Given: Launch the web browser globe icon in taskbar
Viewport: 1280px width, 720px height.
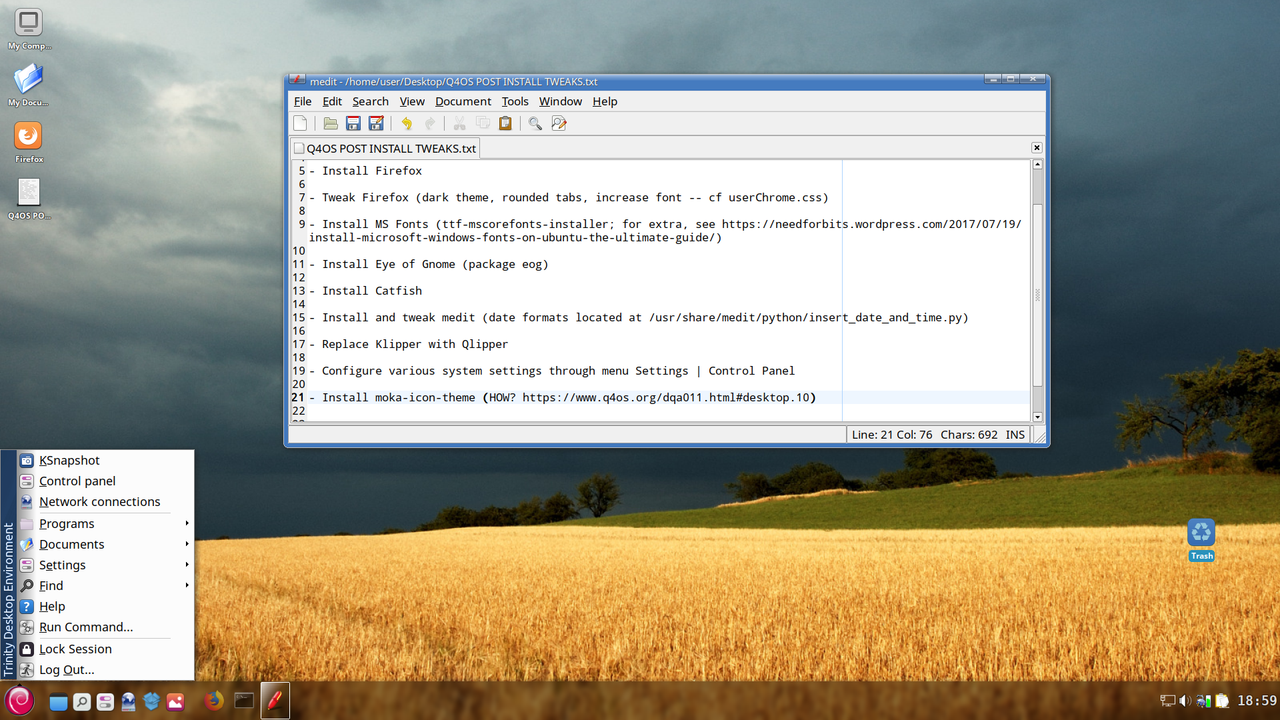Looking at the screenshot, I should tap(129, 702).
